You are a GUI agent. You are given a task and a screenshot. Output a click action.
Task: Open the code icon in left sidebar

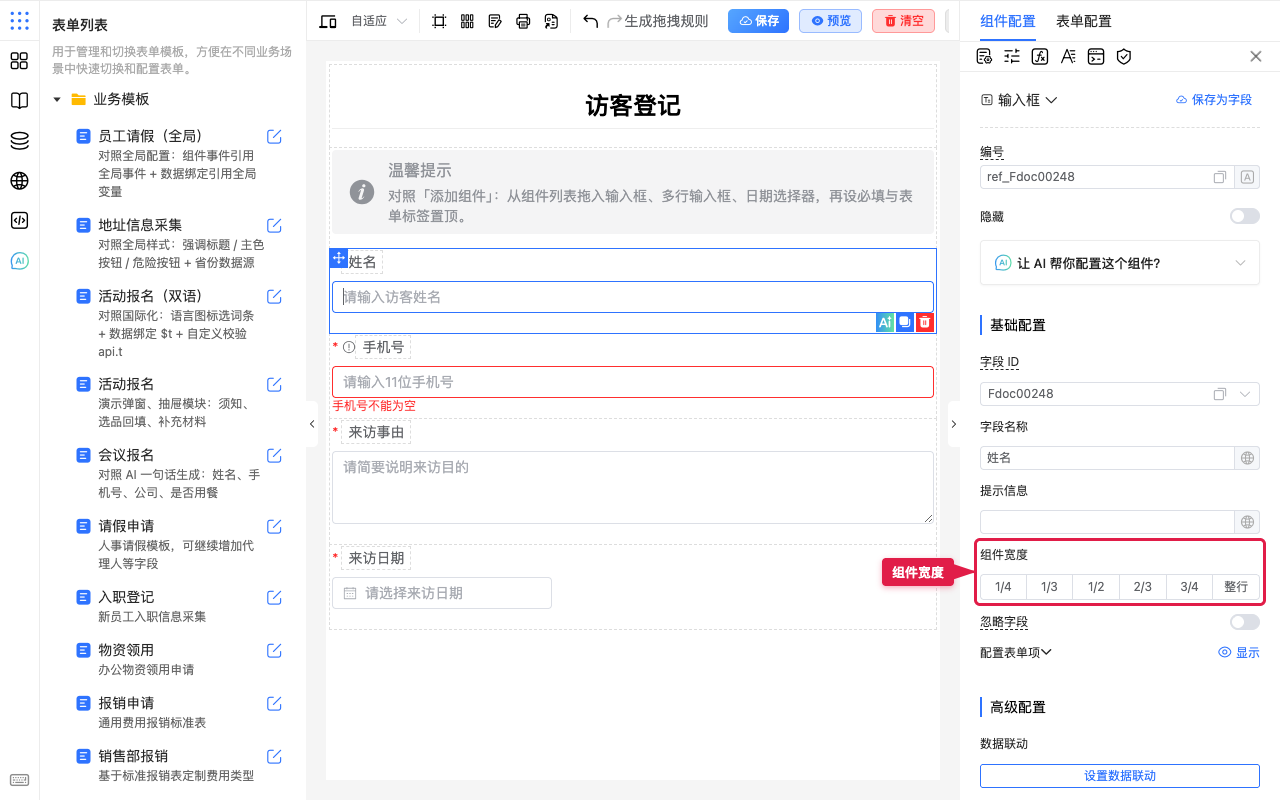pos(19,221)
